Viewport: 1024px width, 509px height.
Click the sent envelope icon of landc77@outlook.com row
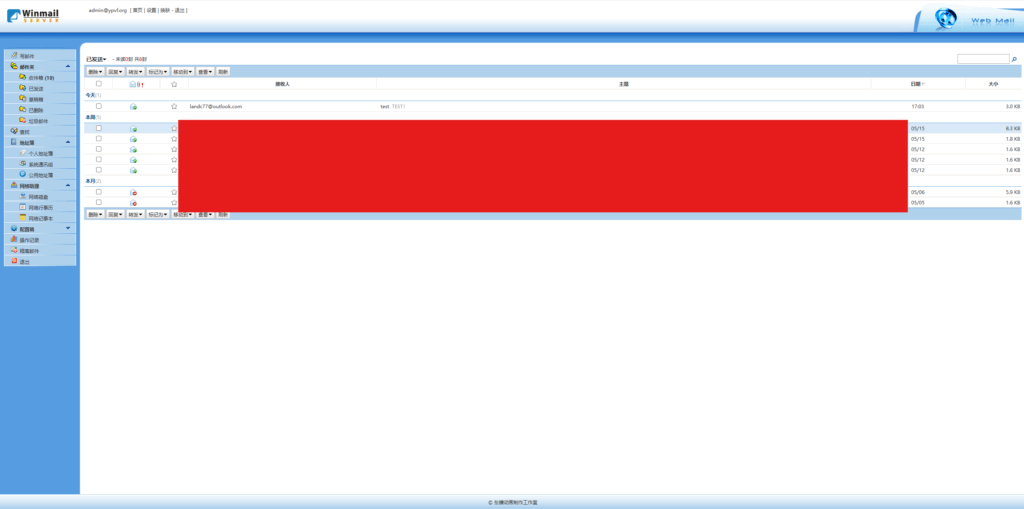(x=133, y=107)
